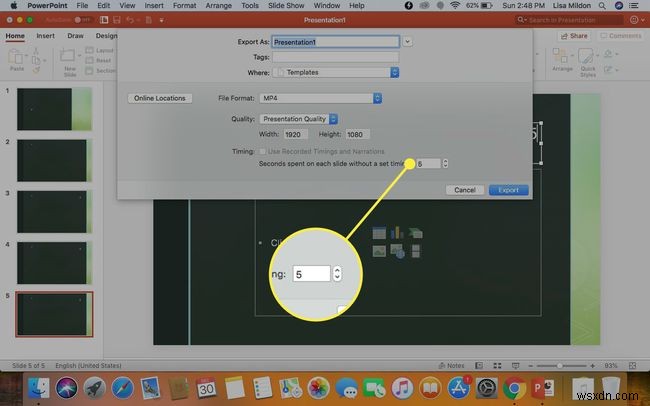Switch to Slide Sorter view icon
This screenshot has height=406, width=650.
(497, 366)
